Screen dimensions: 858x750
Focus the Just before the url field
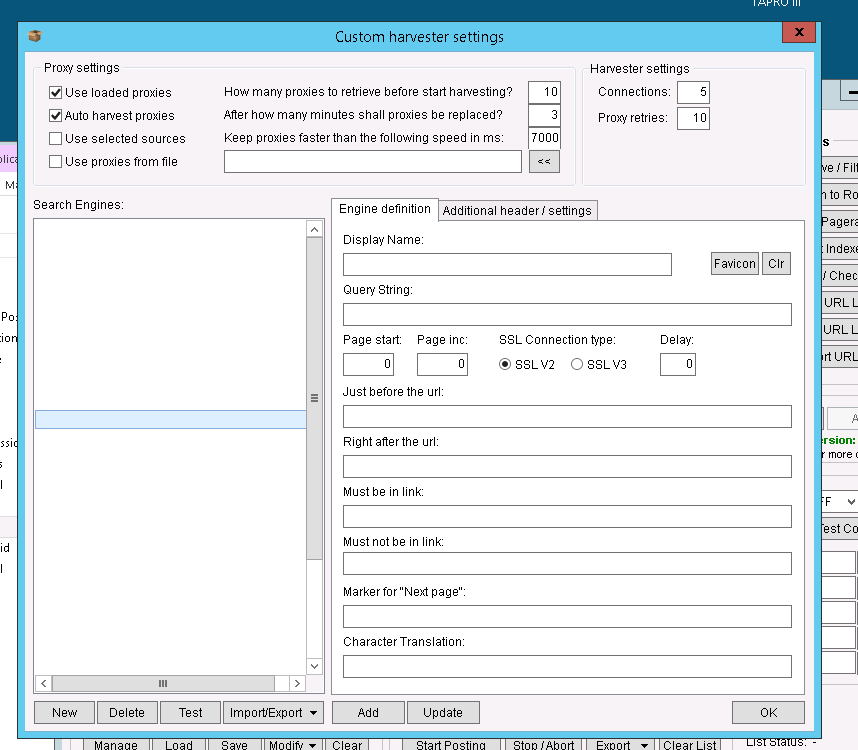pos(567,416)
